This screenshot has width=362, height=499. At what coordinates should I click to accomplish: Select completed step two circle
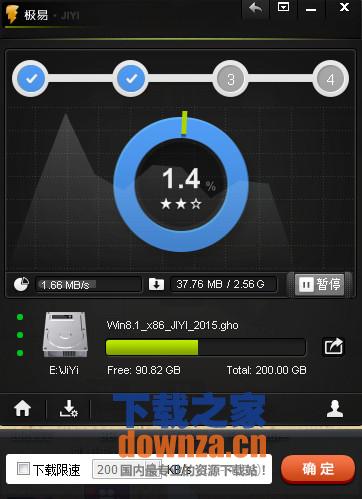pos(130,79)
